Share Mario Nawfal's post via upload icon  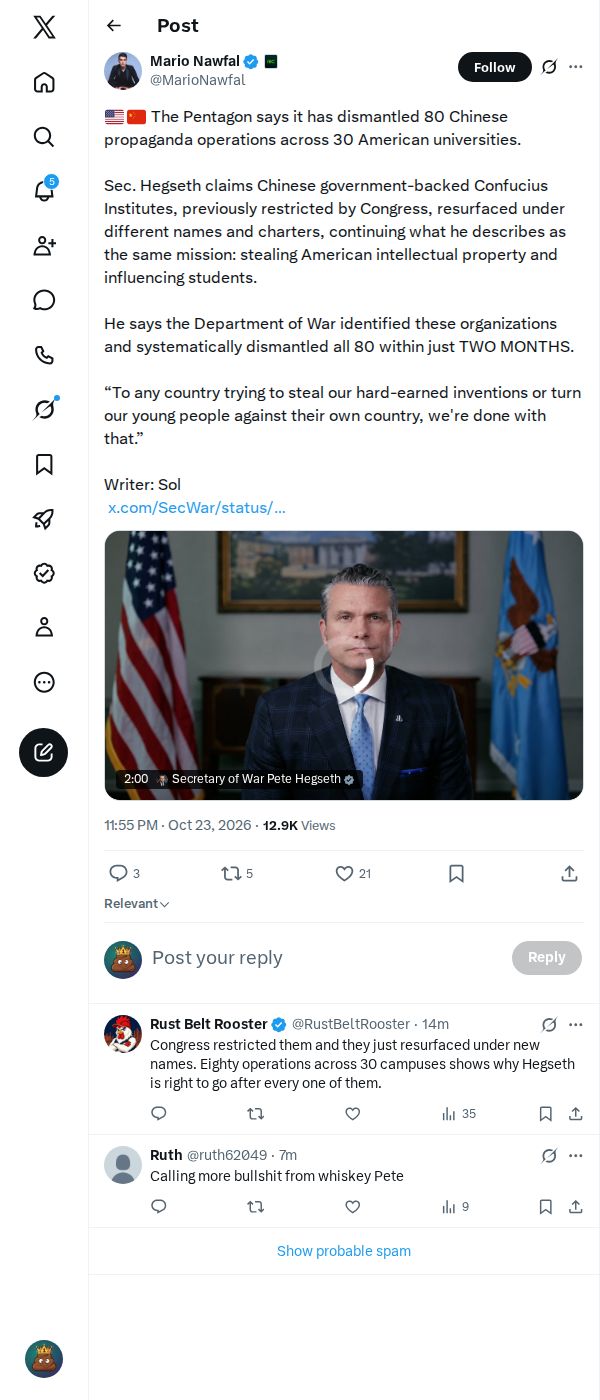tap(569, 873)
